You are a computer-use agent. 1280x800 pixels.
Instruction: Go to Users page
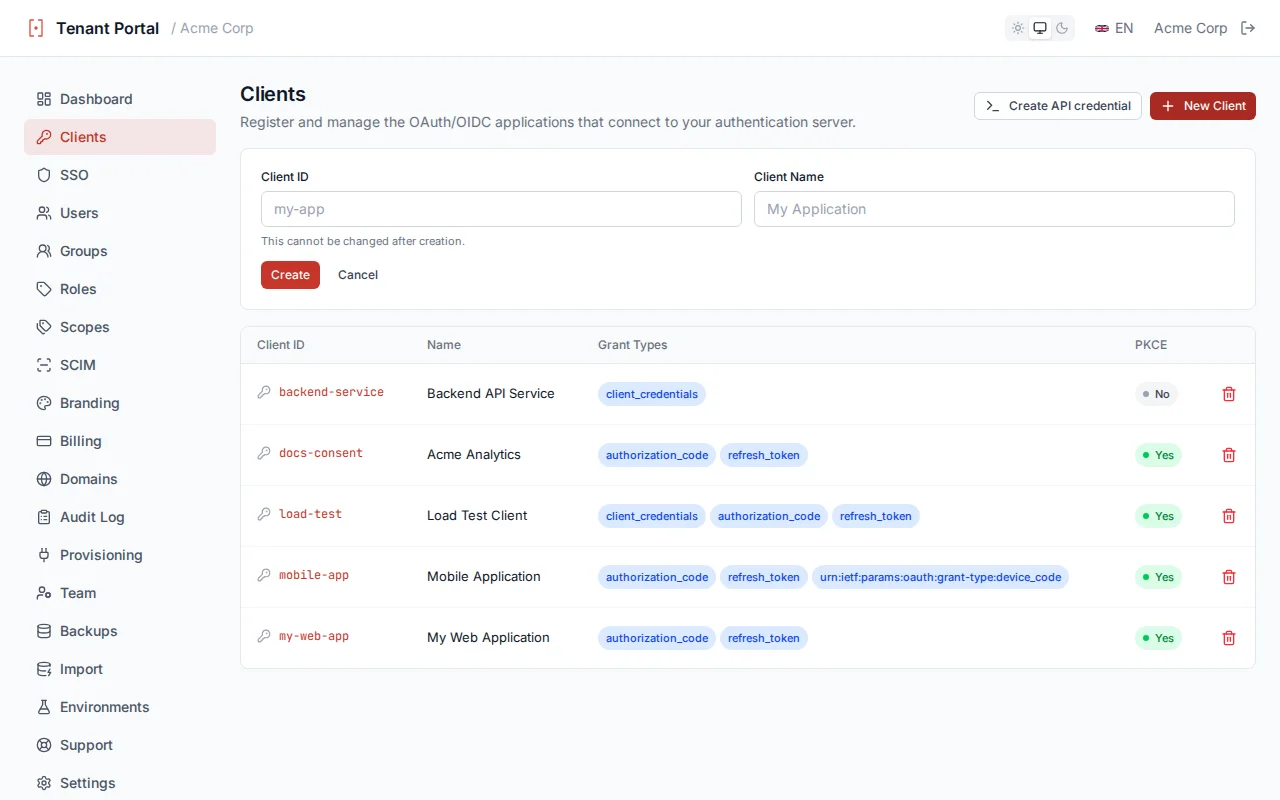(120, 213)
